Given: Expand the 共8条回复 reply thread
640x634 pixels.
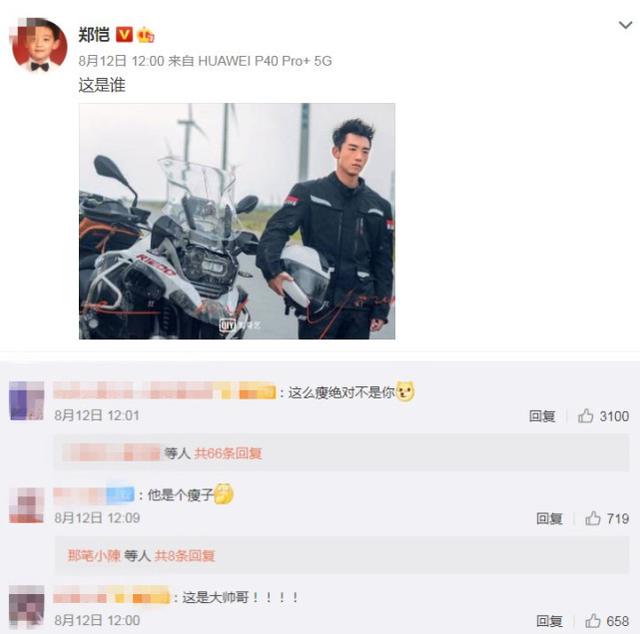Looking at the screenshot, I should click(x=184, y=556).
